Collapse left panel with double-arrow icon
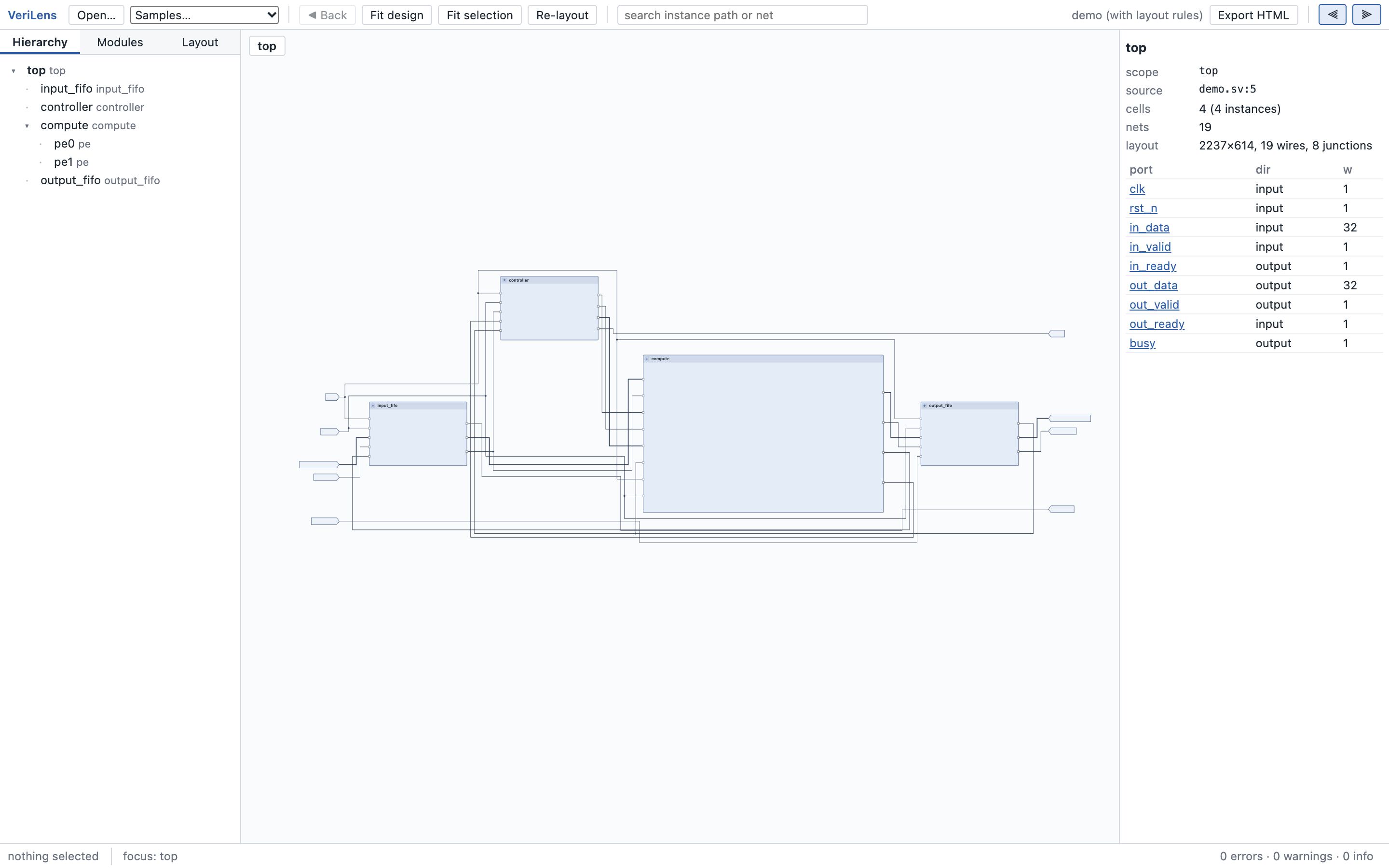The height and width of the screenshot is (868, 1389). point(1332,14)
